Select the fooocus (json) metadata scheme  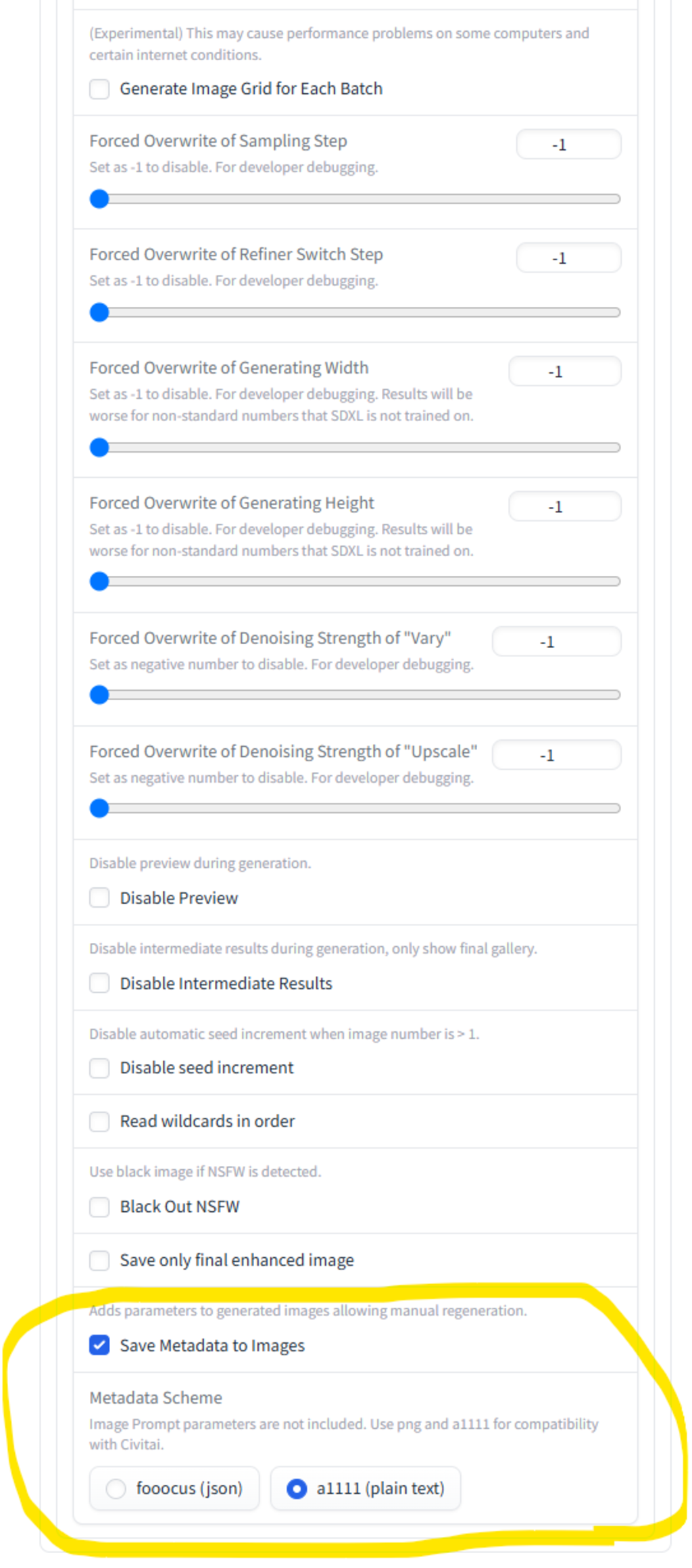tap(116, 1488)
